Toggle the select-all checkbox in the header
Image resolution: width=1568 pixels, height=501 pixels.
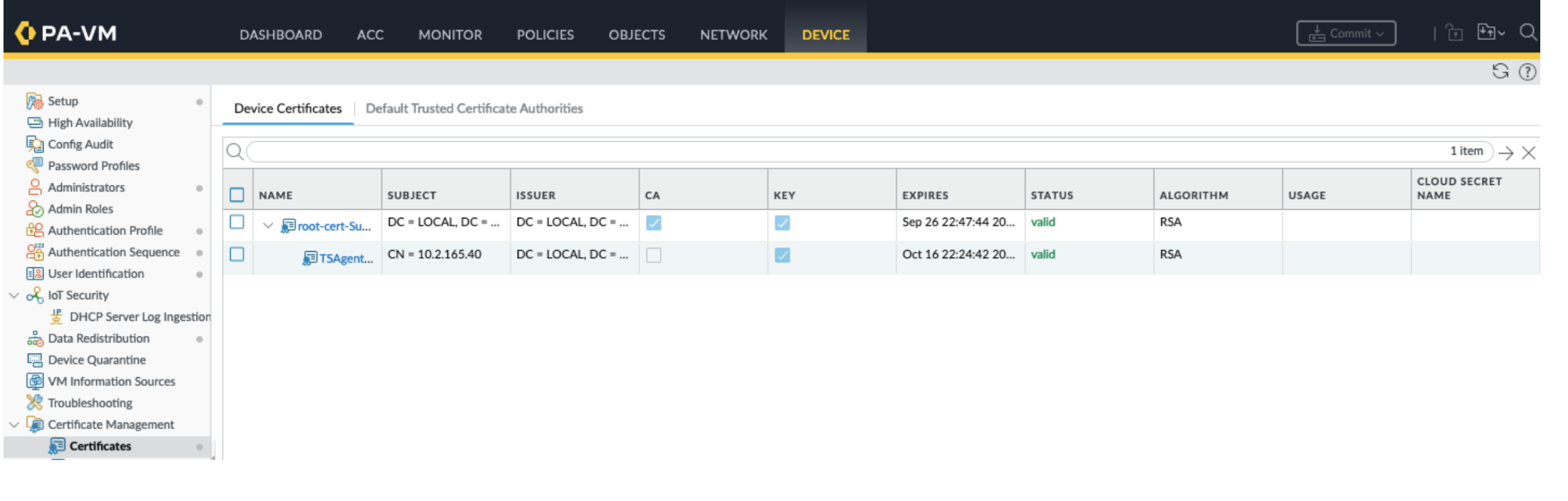point(237,195)
